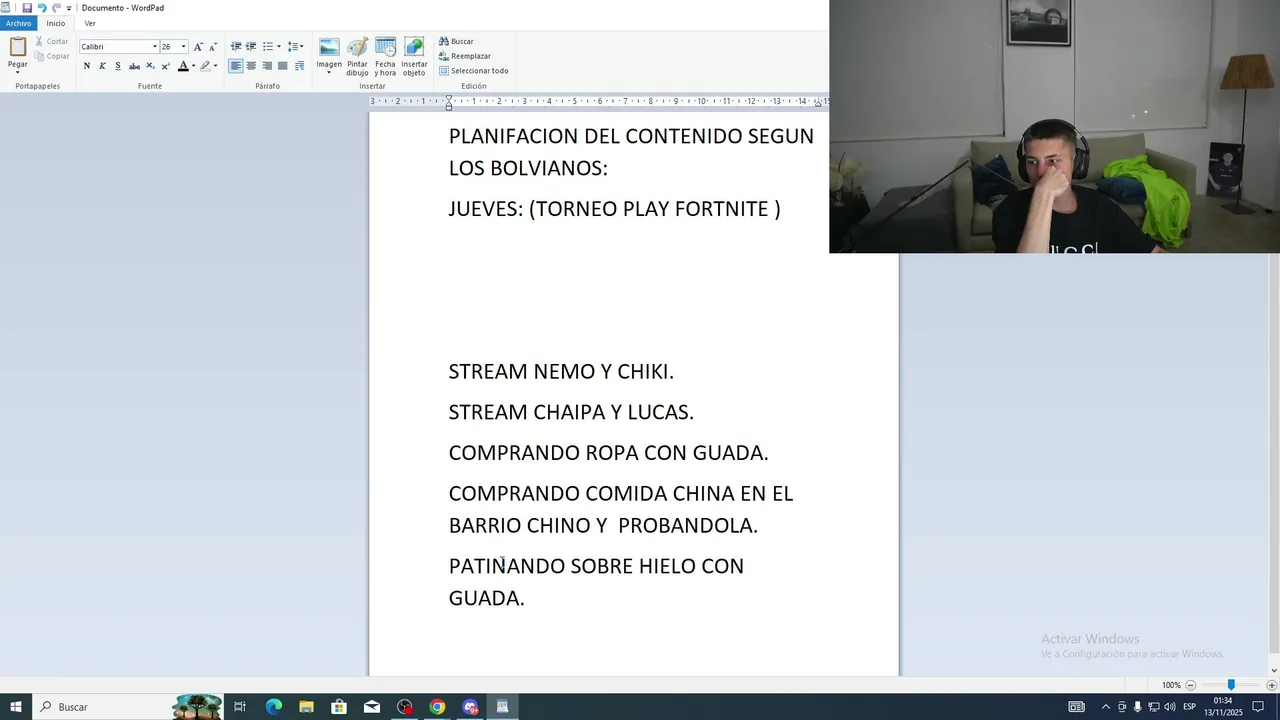Open the Customize Quick Access Toolbar arrow

click(x=69, y=8)
